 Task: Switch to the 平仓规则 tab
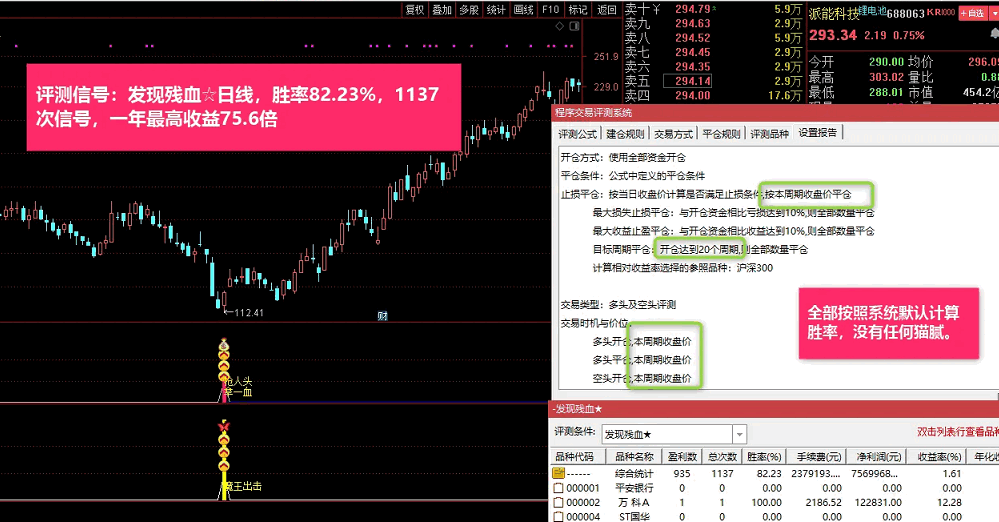(x=721, y=134)
